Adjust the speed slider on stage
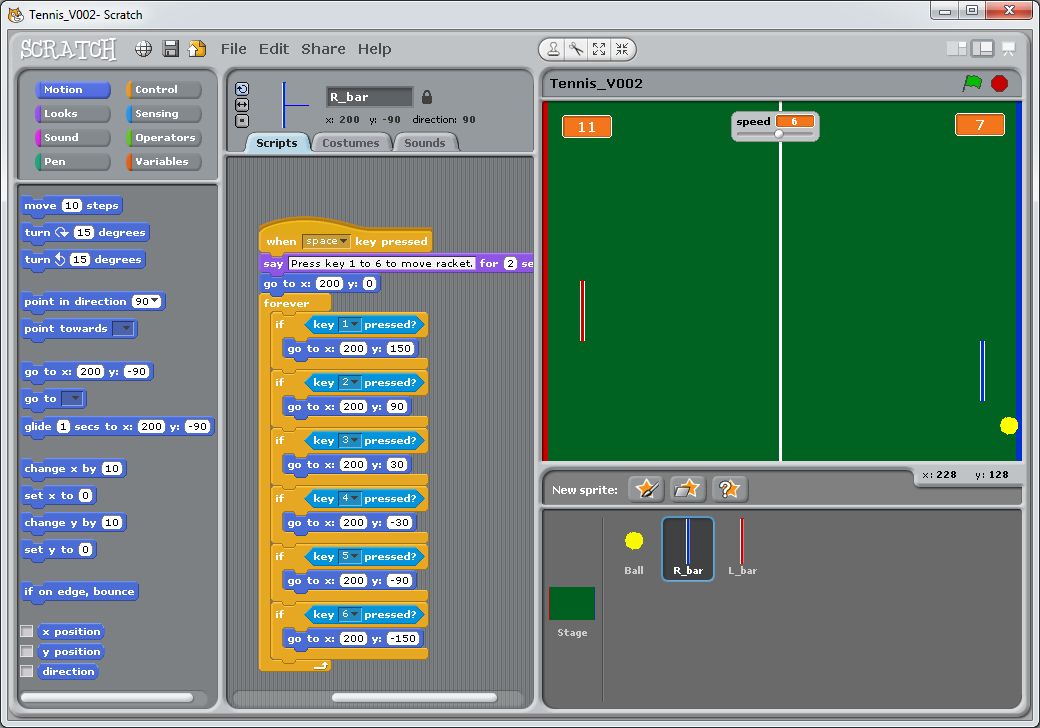1040x728 pixels. point(779,134)
